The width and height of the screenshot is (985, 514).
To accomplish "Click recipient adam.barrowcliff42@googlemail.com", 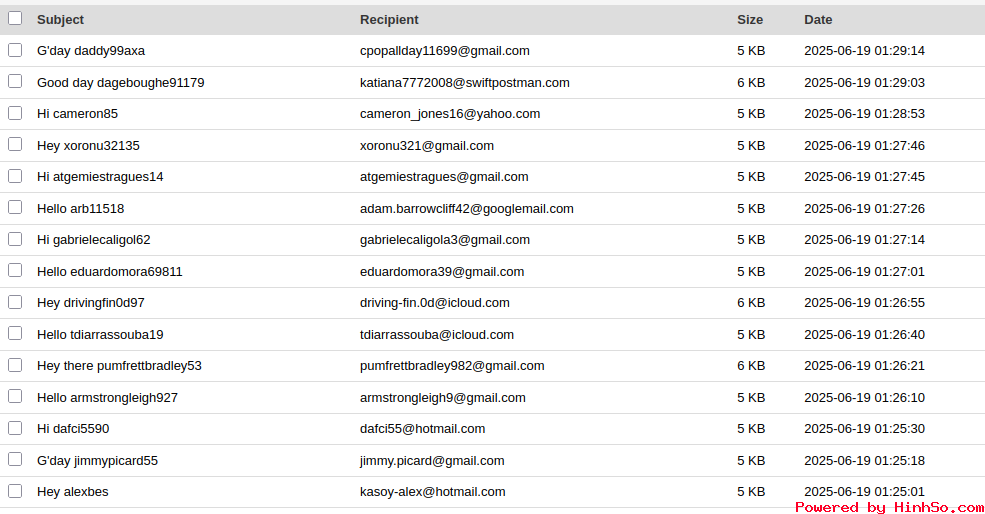I will click(x=467, y=209).
